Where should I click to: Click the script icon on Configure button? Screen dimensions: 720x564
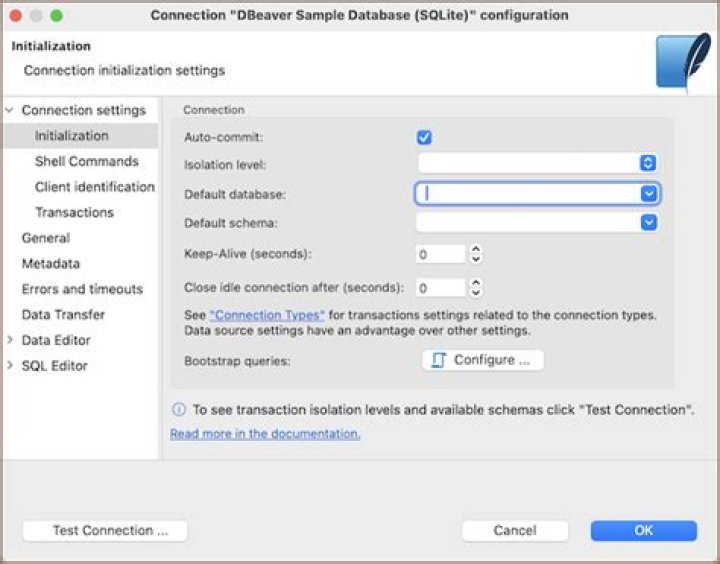click(x=439, y=361)
